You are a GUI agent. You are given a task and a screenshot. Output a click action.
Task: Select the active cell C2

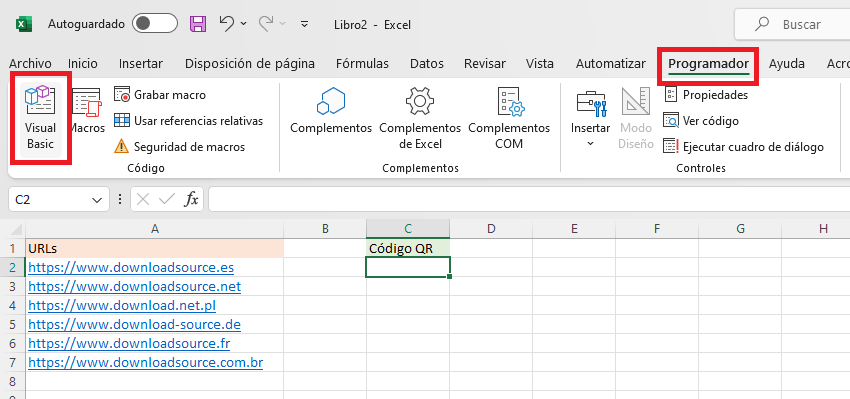[408, 267]
